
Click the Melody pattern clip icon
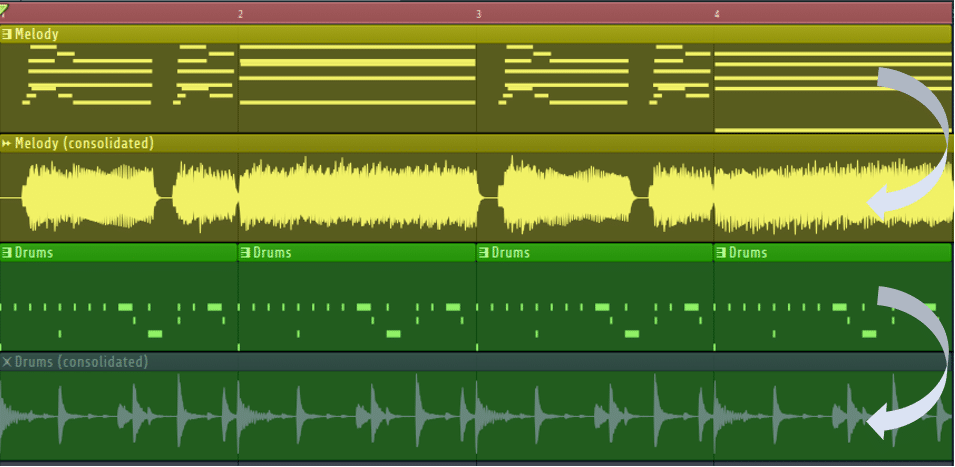coord(7,34)
